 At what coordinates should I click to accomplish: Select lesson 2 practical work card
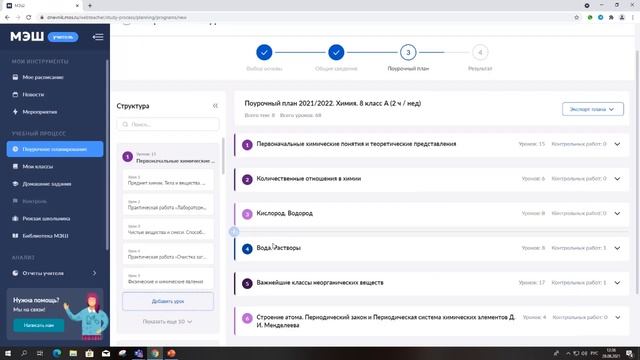tap(168, 205)
